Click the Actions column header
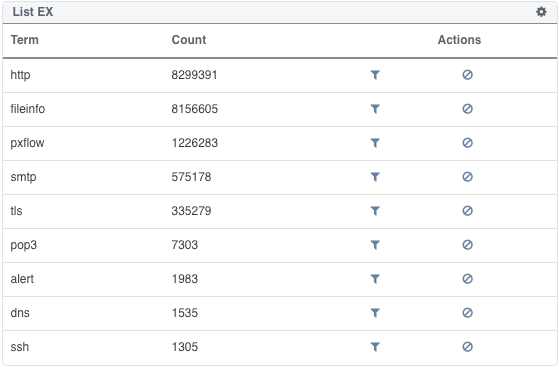 pyautogui.click(x=459, y=40)
